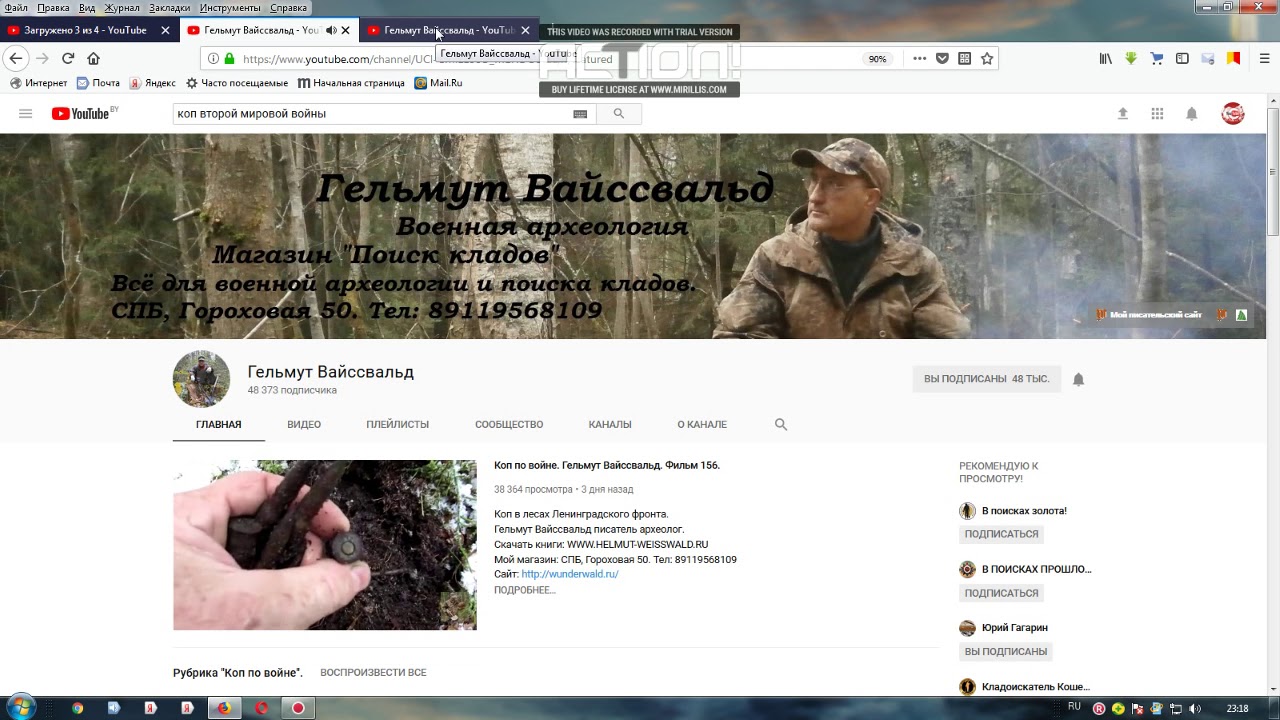Open the Яндекс bookmark
This screenshot has width=1280, height=720.
point(152,83)
